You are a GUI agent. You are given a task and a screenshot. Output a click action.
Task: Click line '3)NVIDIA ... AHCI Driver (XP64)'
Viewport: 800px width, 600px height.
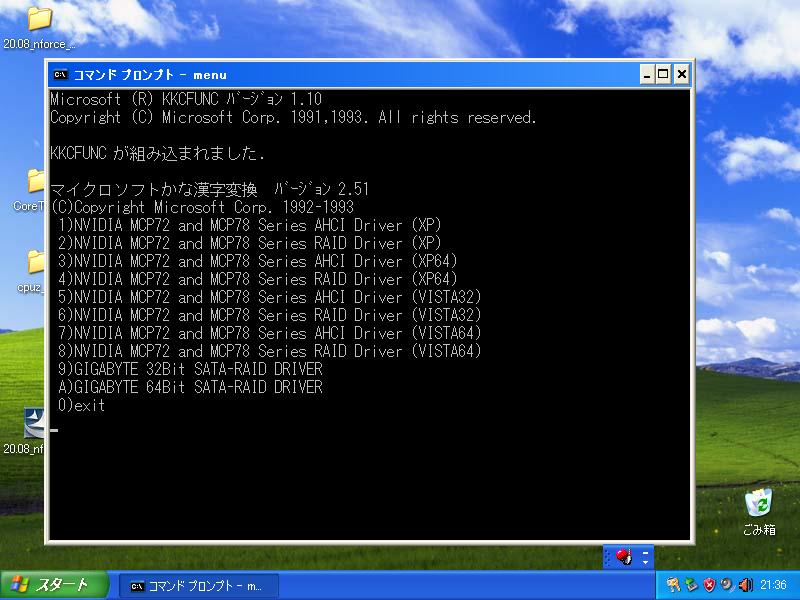[257, 261]
